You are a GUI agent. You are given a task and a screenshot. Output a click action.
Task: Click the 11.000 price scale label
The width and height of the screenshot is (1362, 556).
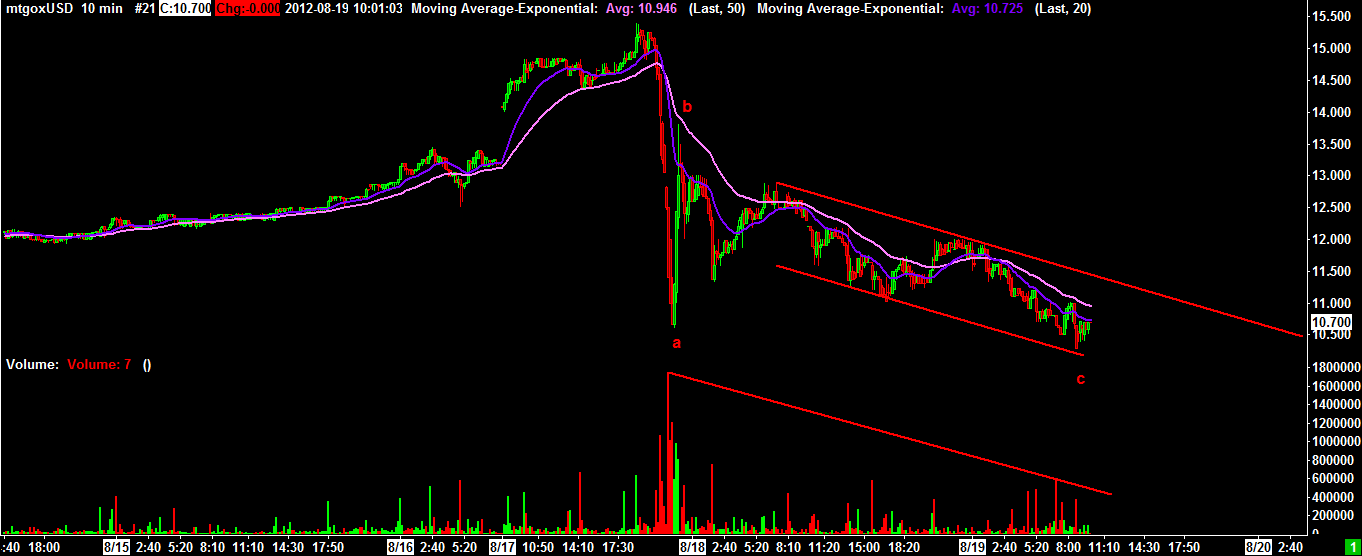point(1333,304)
